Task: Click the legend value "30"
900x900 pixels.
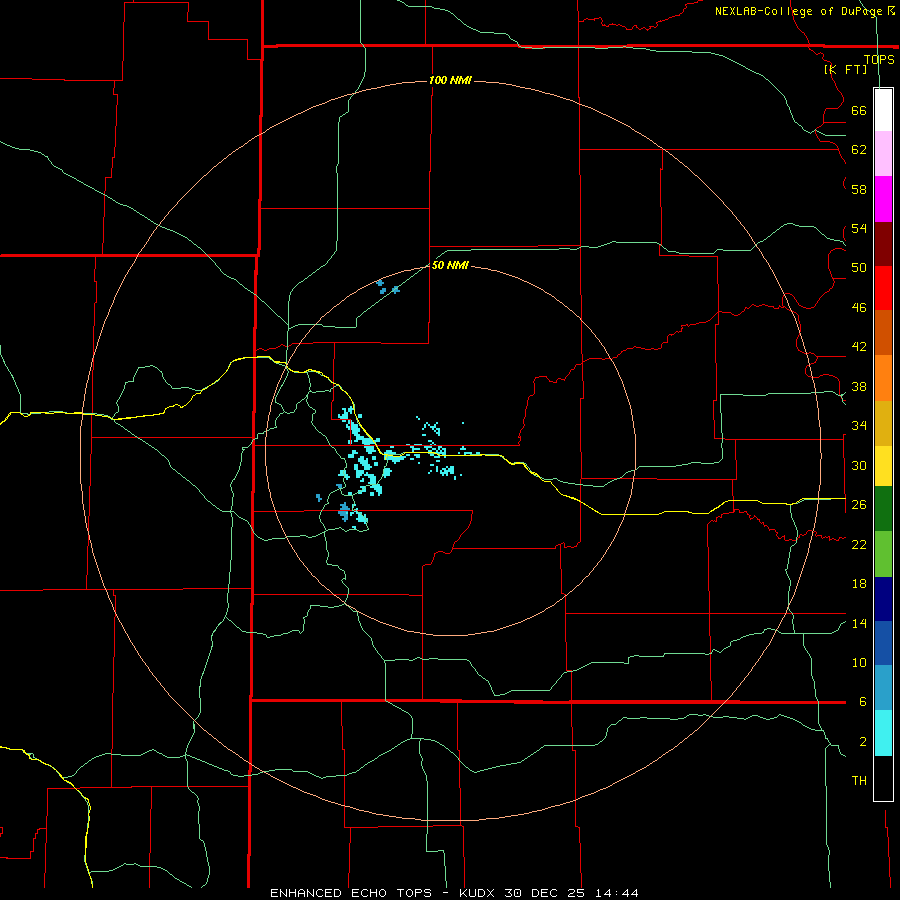Action: pyautogui.click(x=859, y=465)
